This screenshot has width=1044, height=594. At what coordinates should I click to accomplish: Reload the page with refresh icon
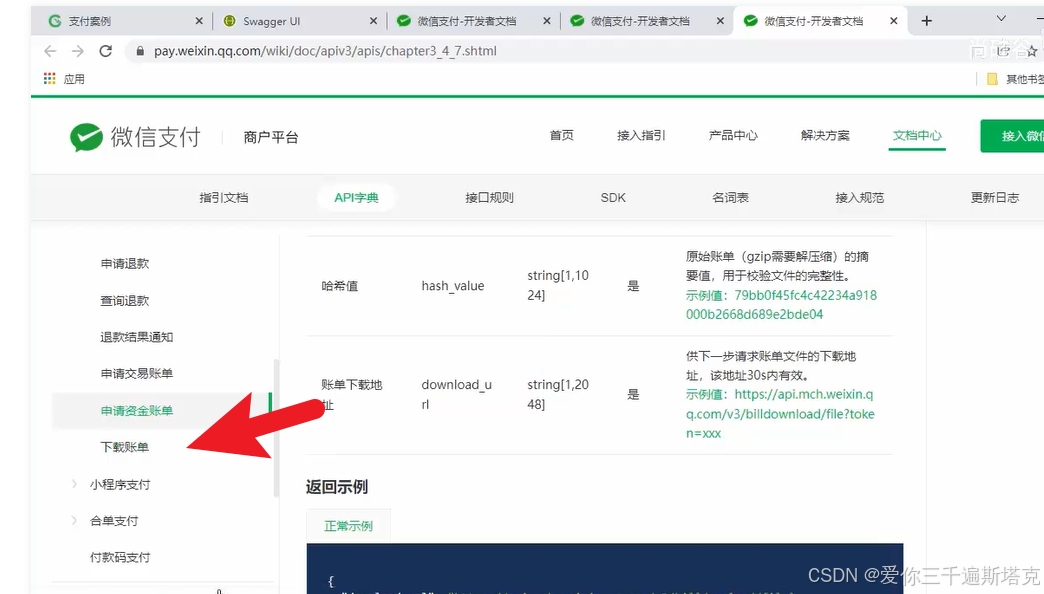click(105, 51)
